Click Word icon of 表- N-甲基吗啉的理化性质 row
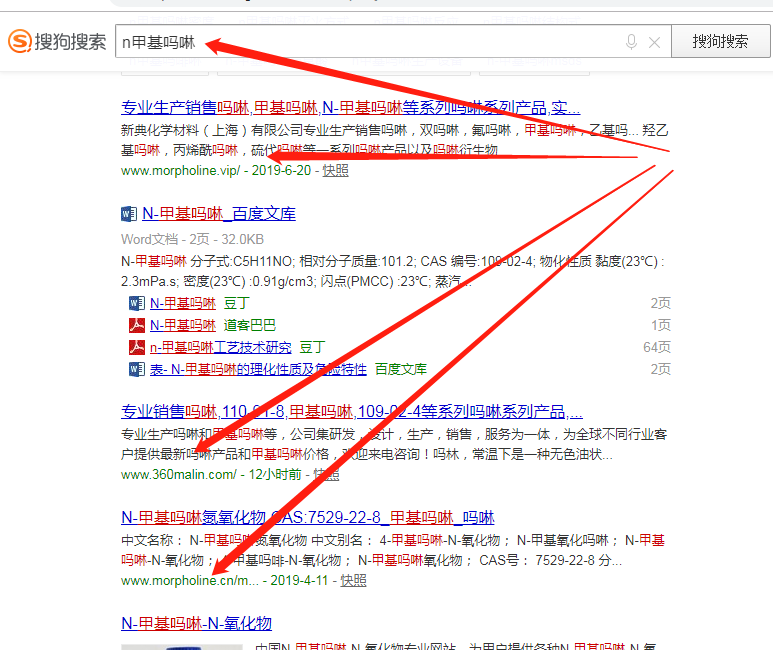This screenshot has height=650, width=773. (137, 369)
